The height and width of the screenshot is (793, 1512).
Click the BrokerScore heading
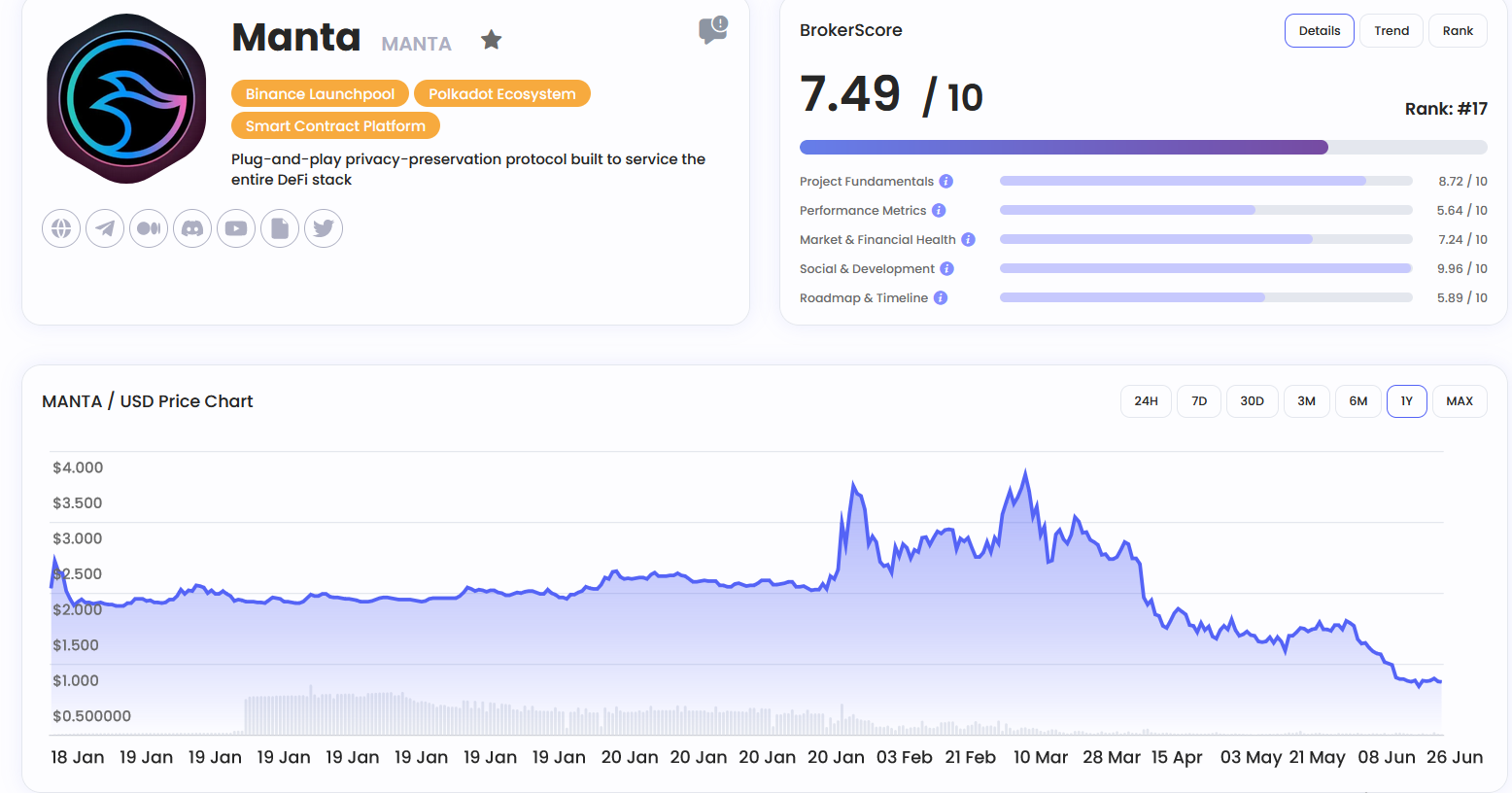[851, 30]
